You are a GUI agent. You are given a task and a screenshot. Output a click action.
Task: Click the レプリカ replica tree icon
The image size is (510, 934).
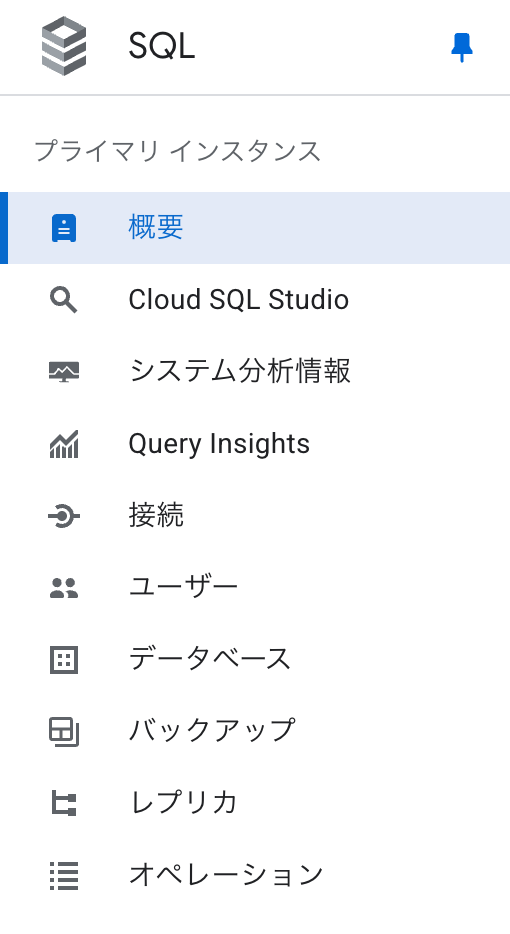[64, 804]
